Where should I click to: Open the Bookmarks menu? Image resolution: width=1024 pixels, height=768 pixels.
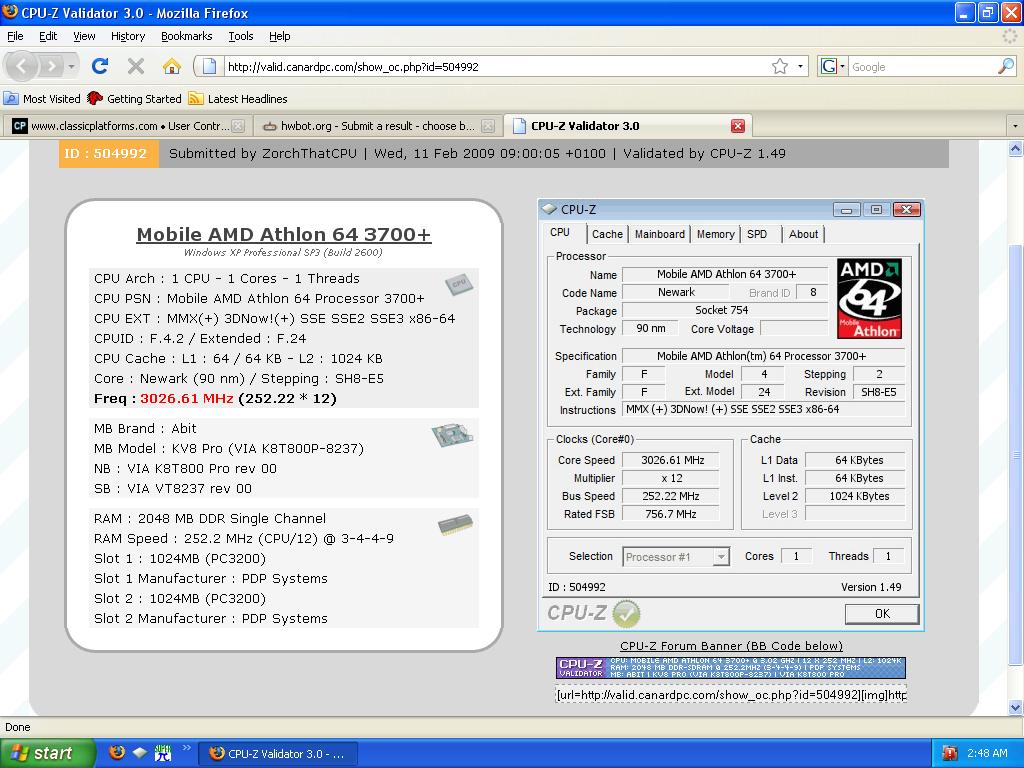point(187,36)
